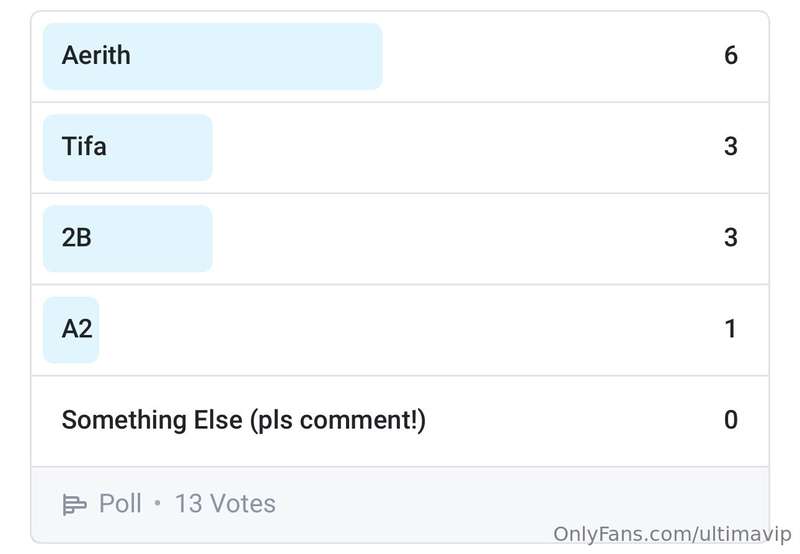Vote for Tifa in the poll
The height and width of the screenshot is (554, 800).
coord(400,147)
